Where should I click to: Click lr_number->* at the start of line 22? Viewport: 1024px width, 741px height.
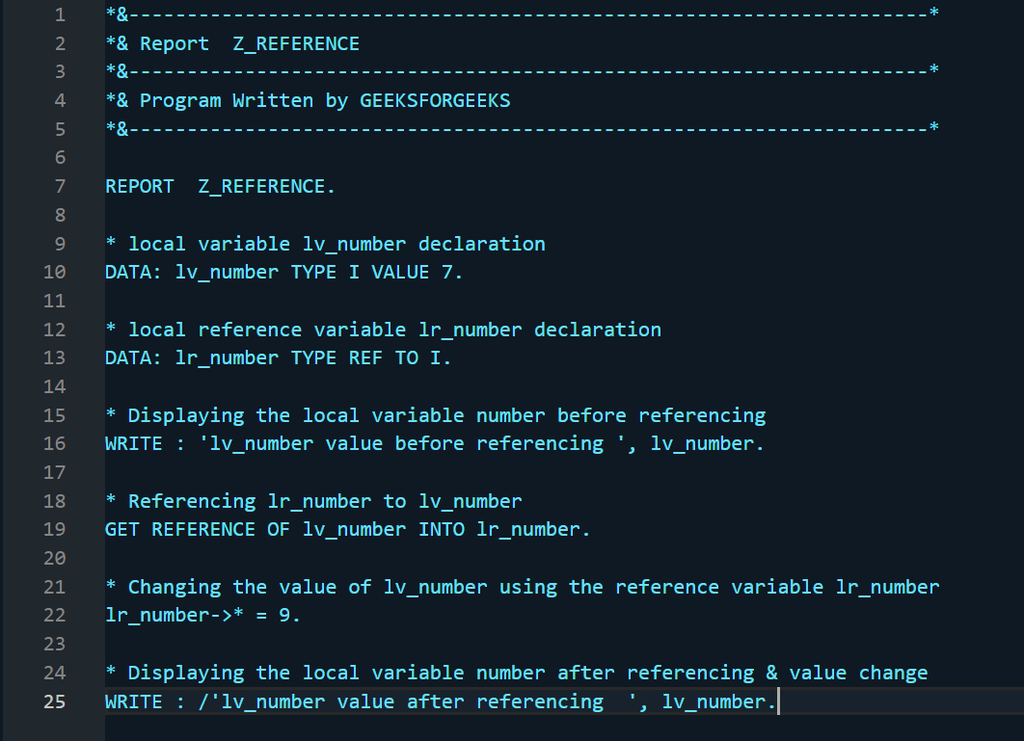169,616
